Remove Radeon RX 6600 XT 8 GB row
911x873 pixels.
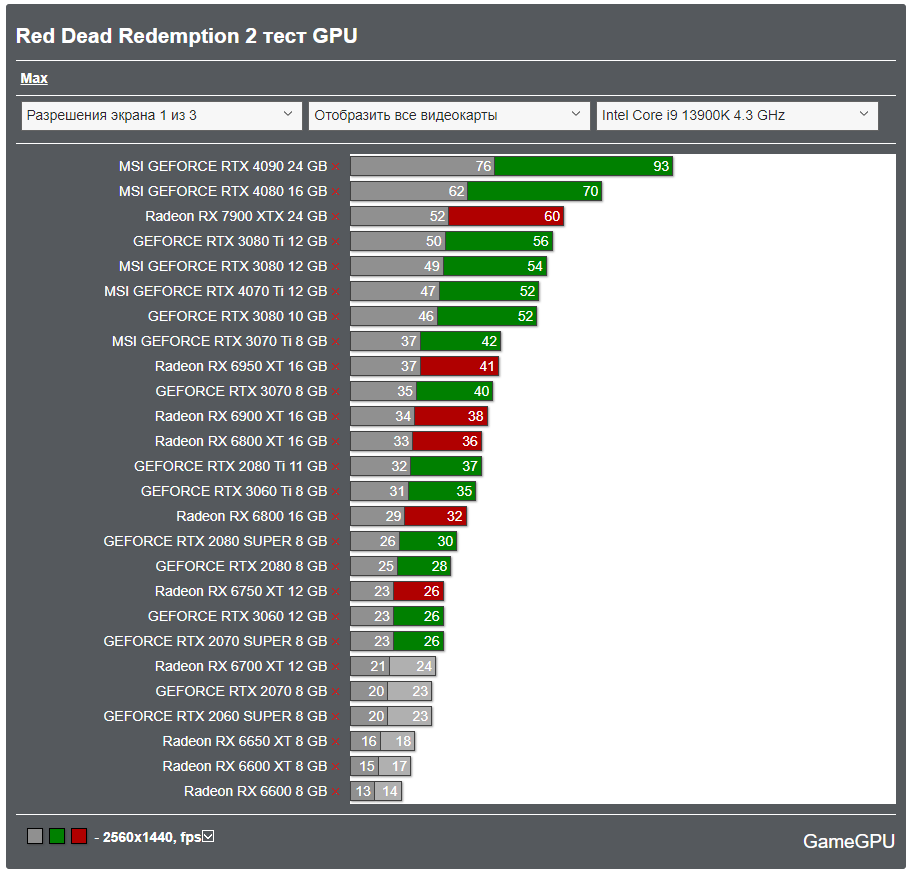(336, 766)
